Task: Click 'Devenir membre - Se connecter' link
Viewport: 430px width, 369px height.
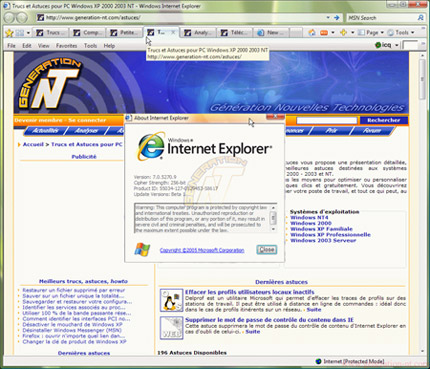Action: coord(60,120)
